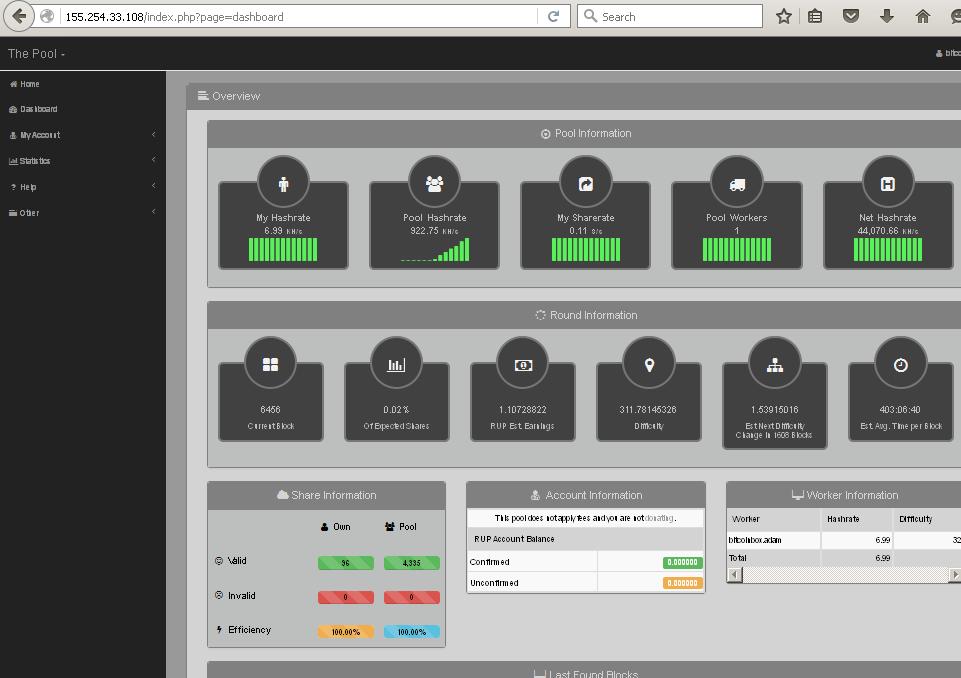The height and width of the screenshot is (678, 961).
Task: Click the Next Difficulty sitemap icon
Action: point(775,365)
